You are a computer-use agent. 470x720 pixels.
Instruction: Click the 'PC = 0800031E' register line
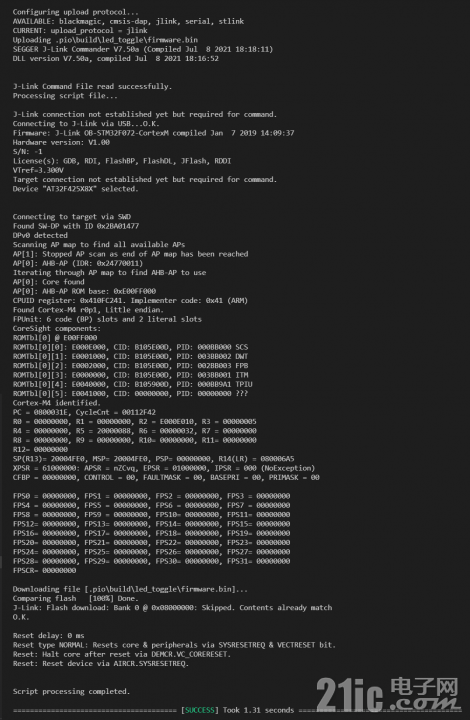click(x=84, y=412)
